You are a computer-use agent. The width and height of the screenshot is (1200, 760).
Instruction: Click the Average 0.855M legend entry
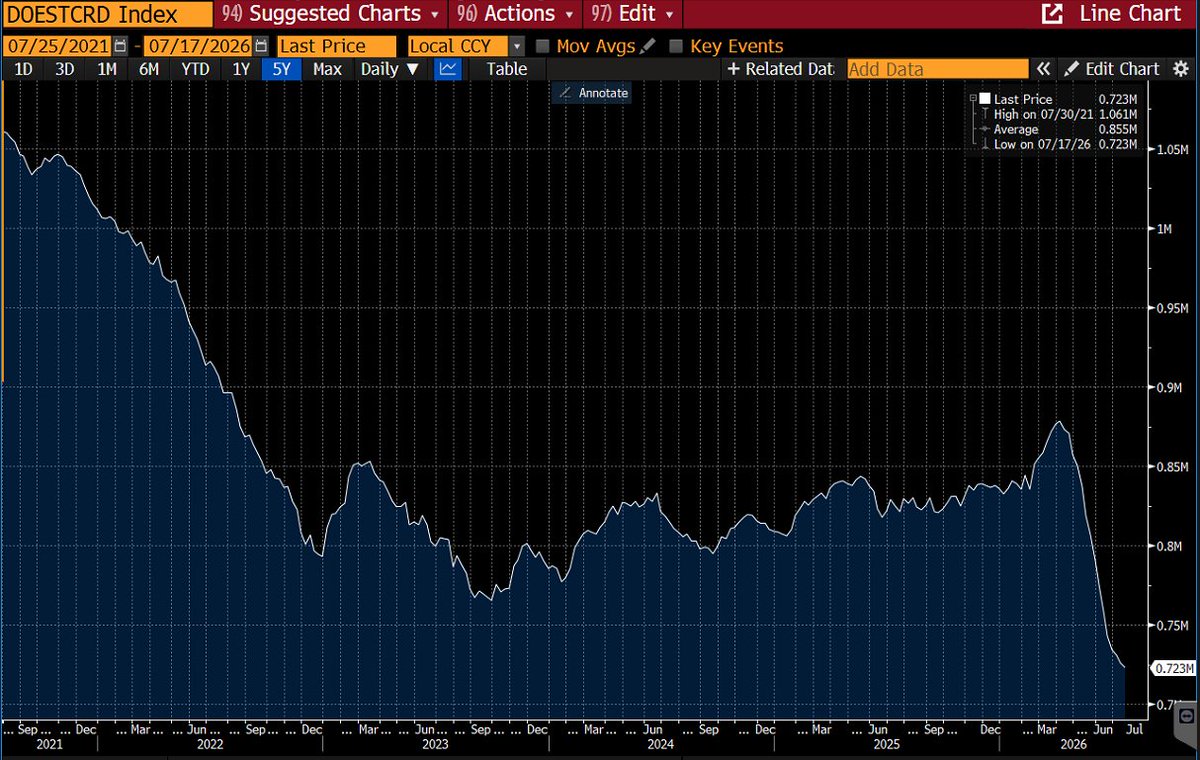1059,129
